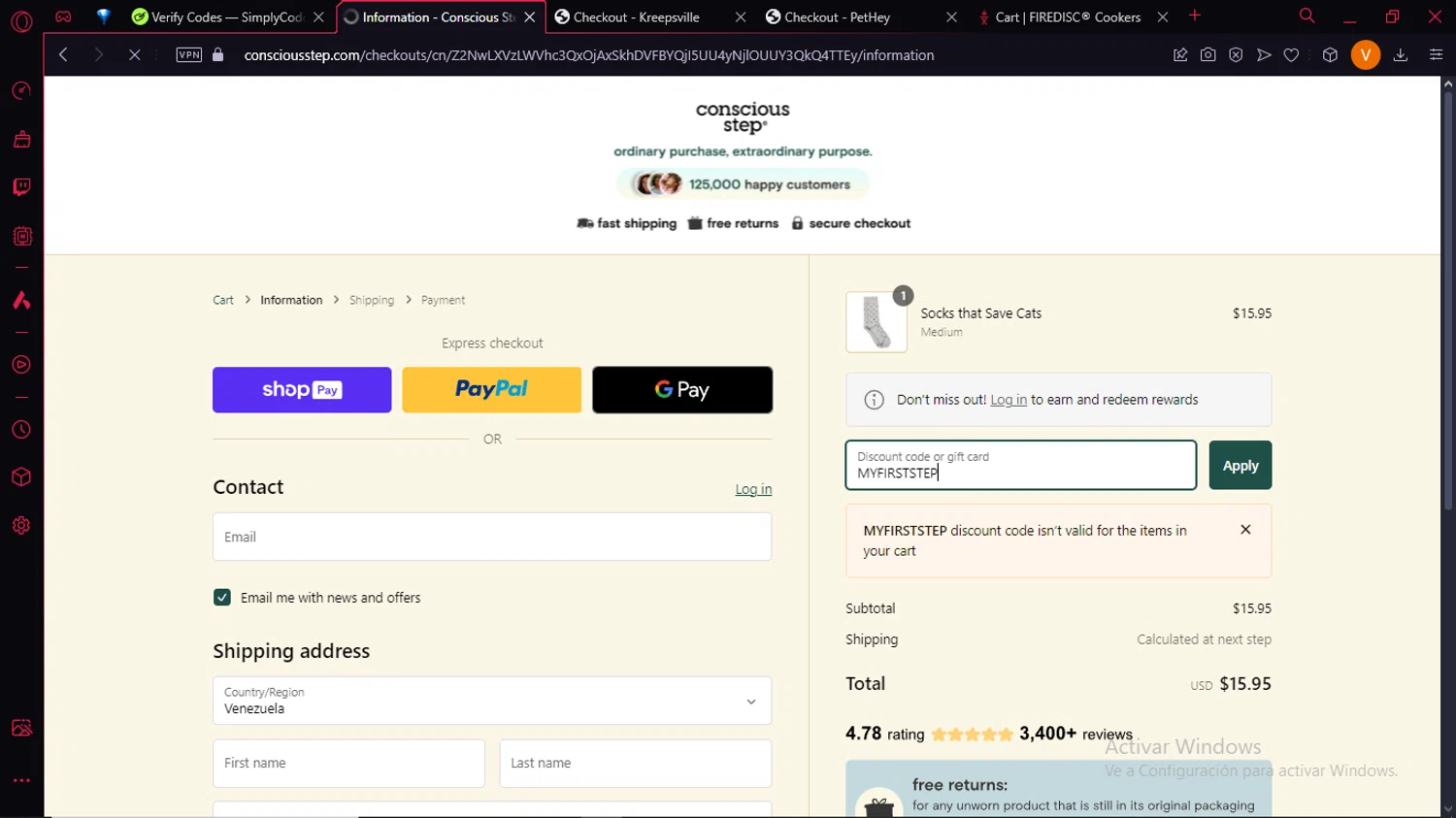1456x818 pixels.
Task: Open a new tab with plus
Action: pyautogui.click(x=1195, y=16)
